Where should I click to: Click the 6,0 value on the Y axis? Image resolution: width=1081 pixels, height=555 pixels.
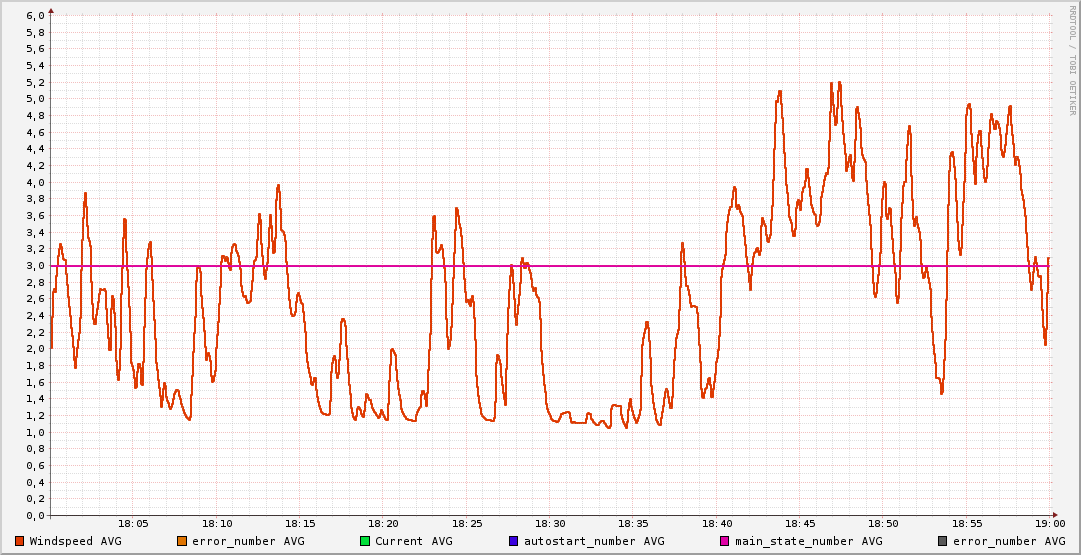[x=34, y=16]
